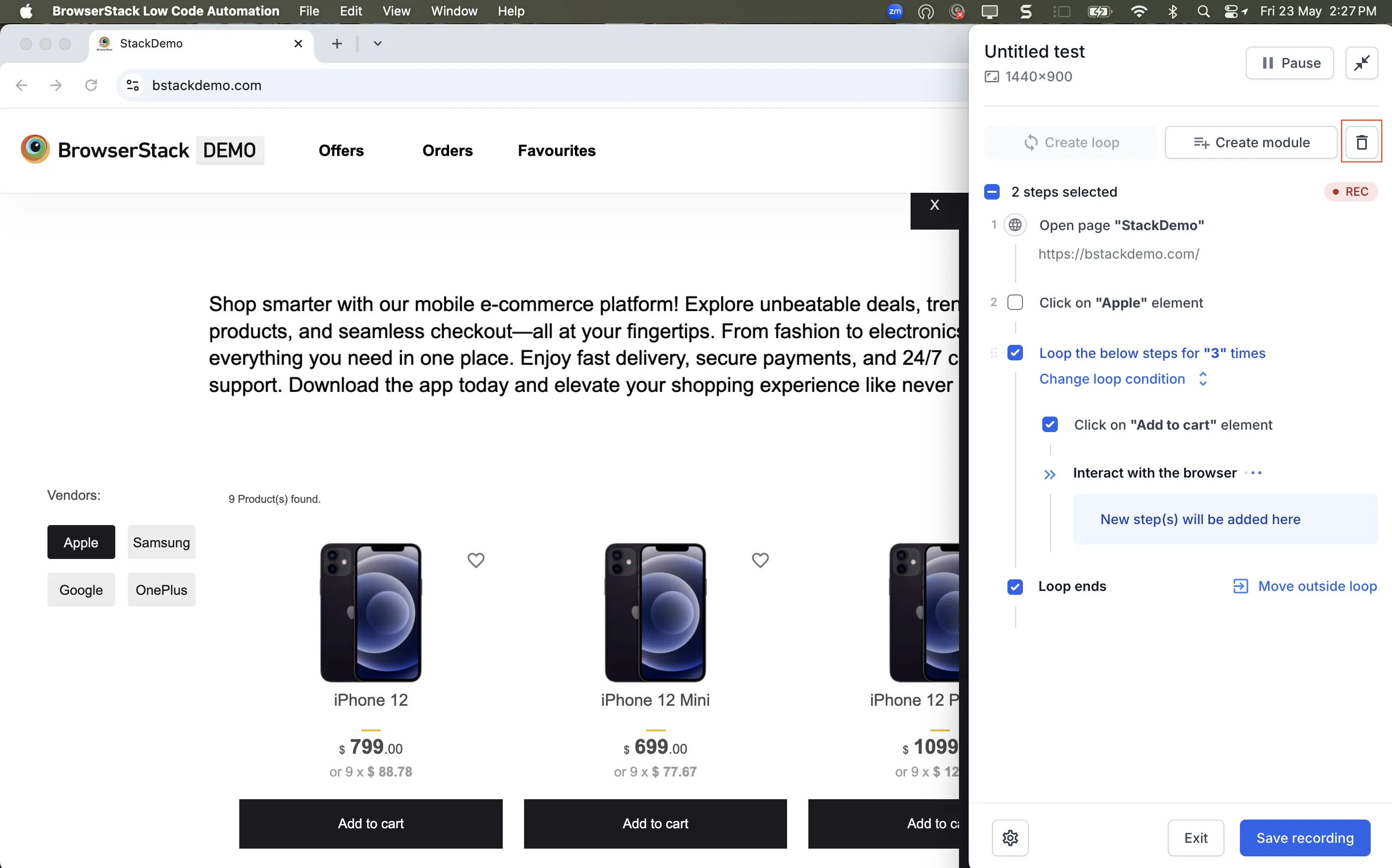
Task: Click the Create module button
Action: point(1251,142)
